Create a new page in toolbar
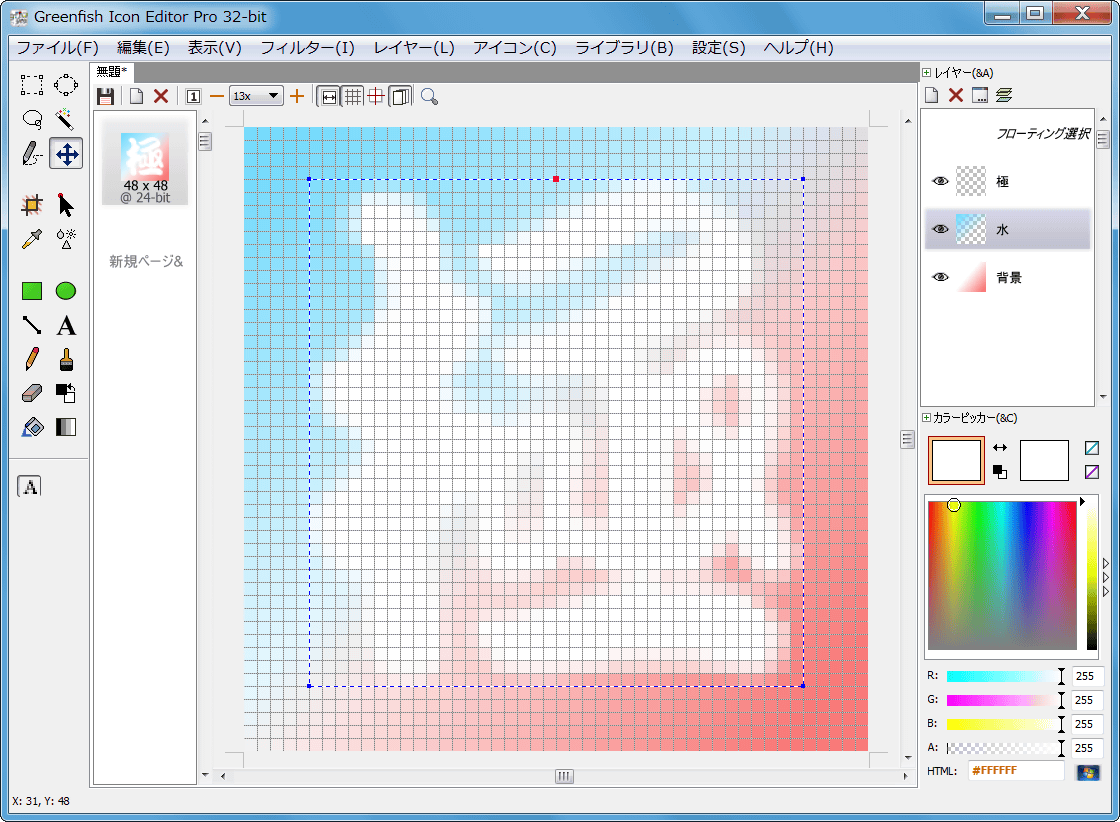Screen dimensions: 1120x822 (x=136, y=96)
